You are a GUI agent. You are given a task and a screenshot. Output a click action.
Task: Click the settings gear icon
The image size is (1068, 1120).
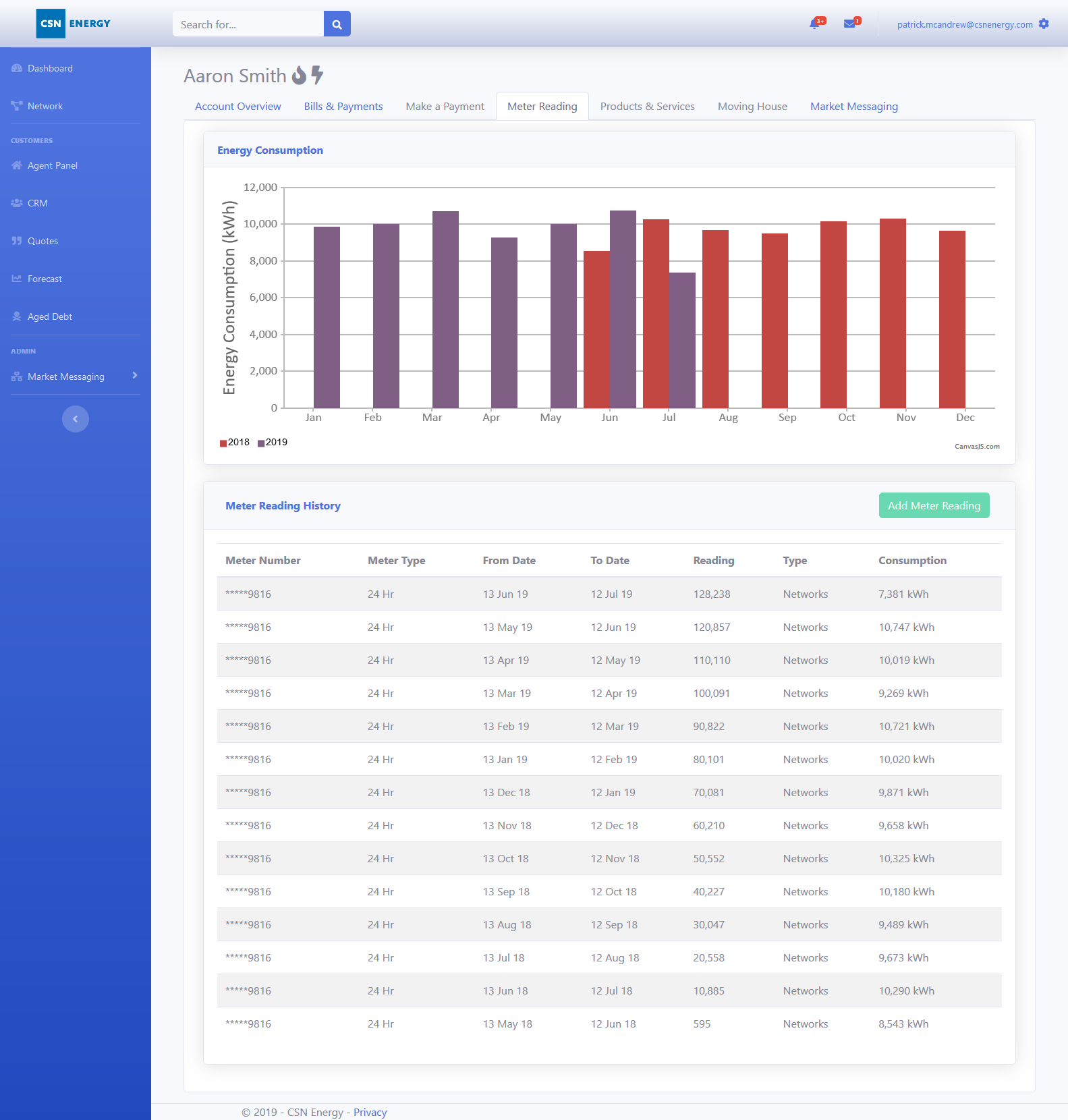1044,24
